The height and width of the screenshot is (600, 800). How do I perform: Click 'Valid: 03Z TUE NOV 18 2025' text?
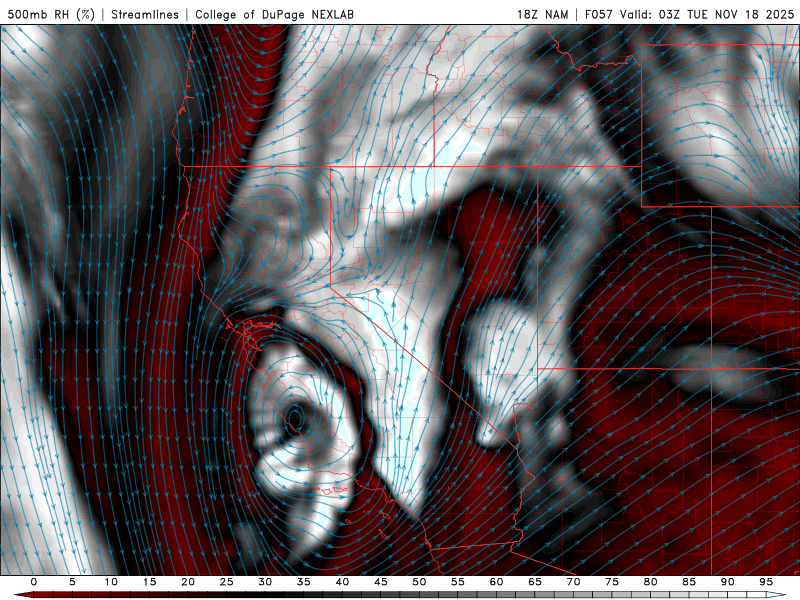coord(707,14)
